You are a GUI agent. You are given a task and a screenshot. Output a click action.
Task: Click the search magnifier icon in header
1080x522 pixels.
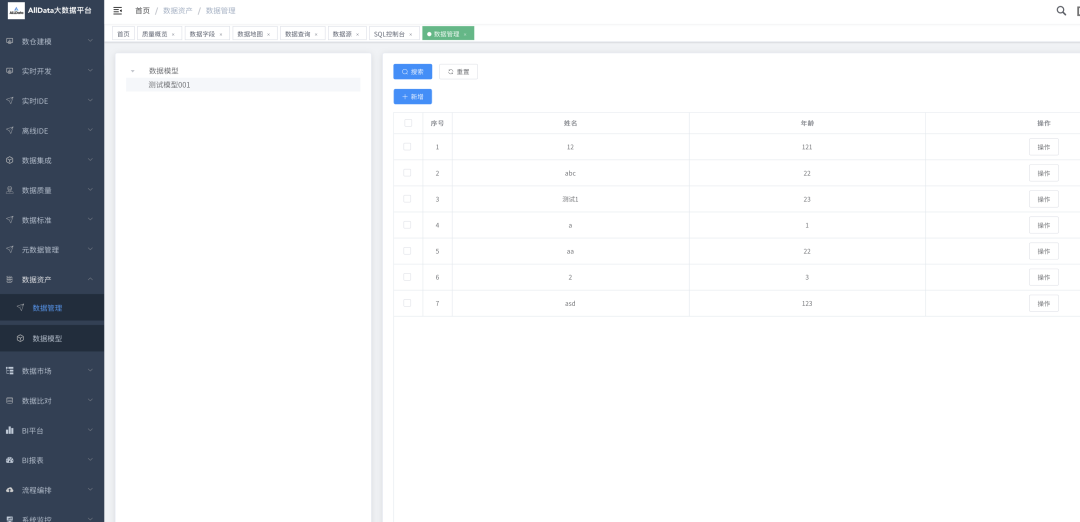1061,11
